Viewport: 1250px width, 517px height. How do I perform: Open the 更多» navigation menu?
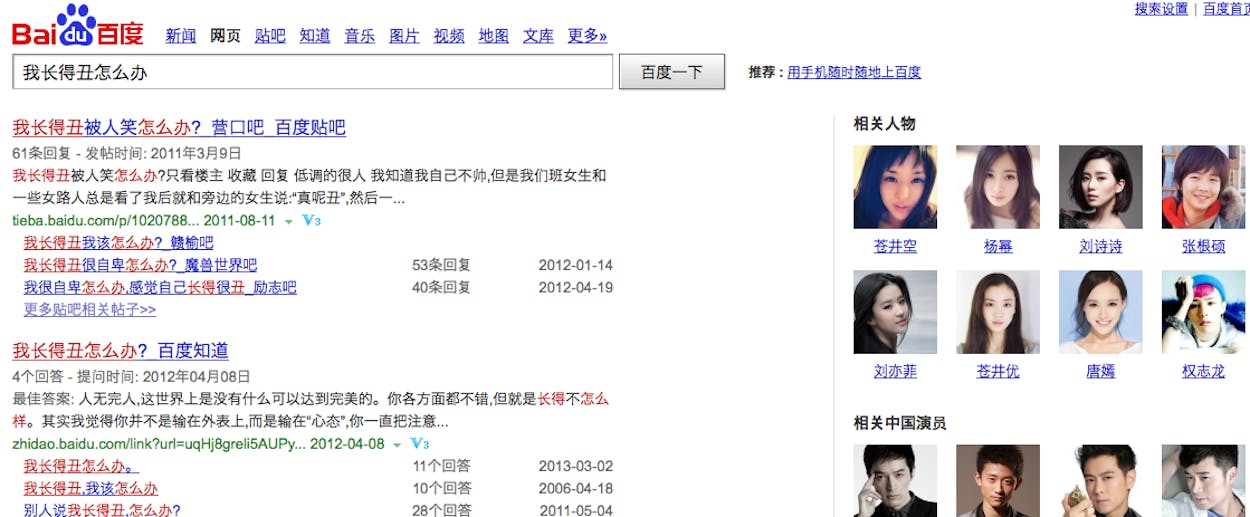(x=587, y=36)
